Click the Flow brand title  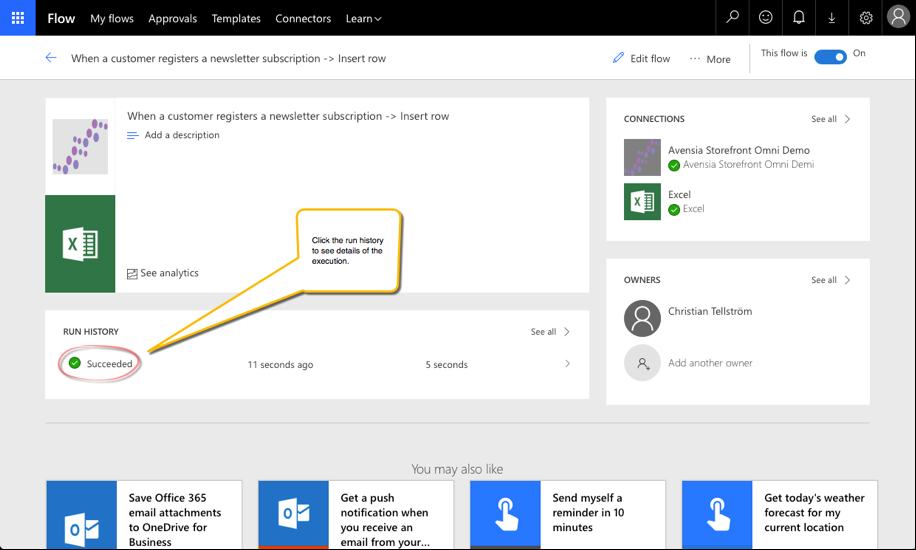[61, 19]
